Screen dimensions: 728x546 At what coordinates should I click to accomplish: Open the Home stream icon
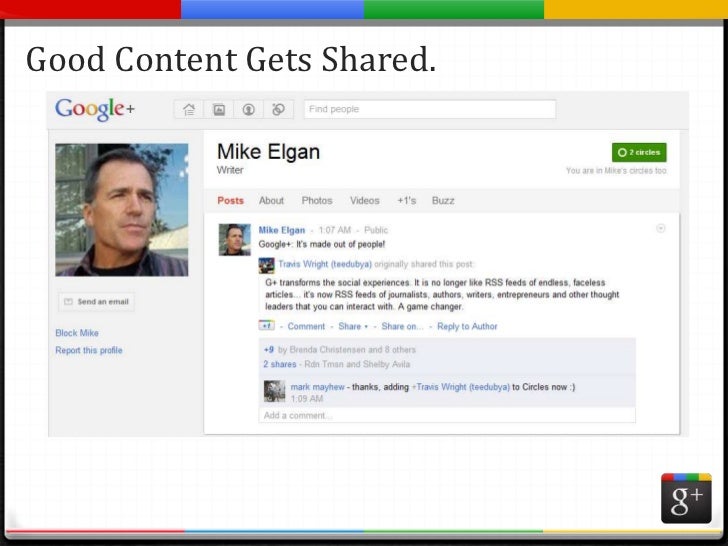click(188, 110)
